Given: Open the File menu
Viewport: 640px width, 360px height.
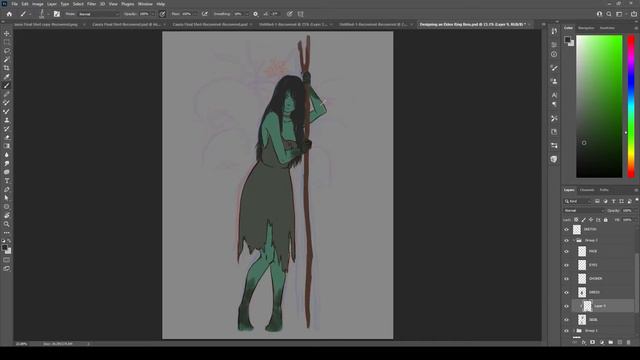Looking at the screenshot, I should click(15, 4).
